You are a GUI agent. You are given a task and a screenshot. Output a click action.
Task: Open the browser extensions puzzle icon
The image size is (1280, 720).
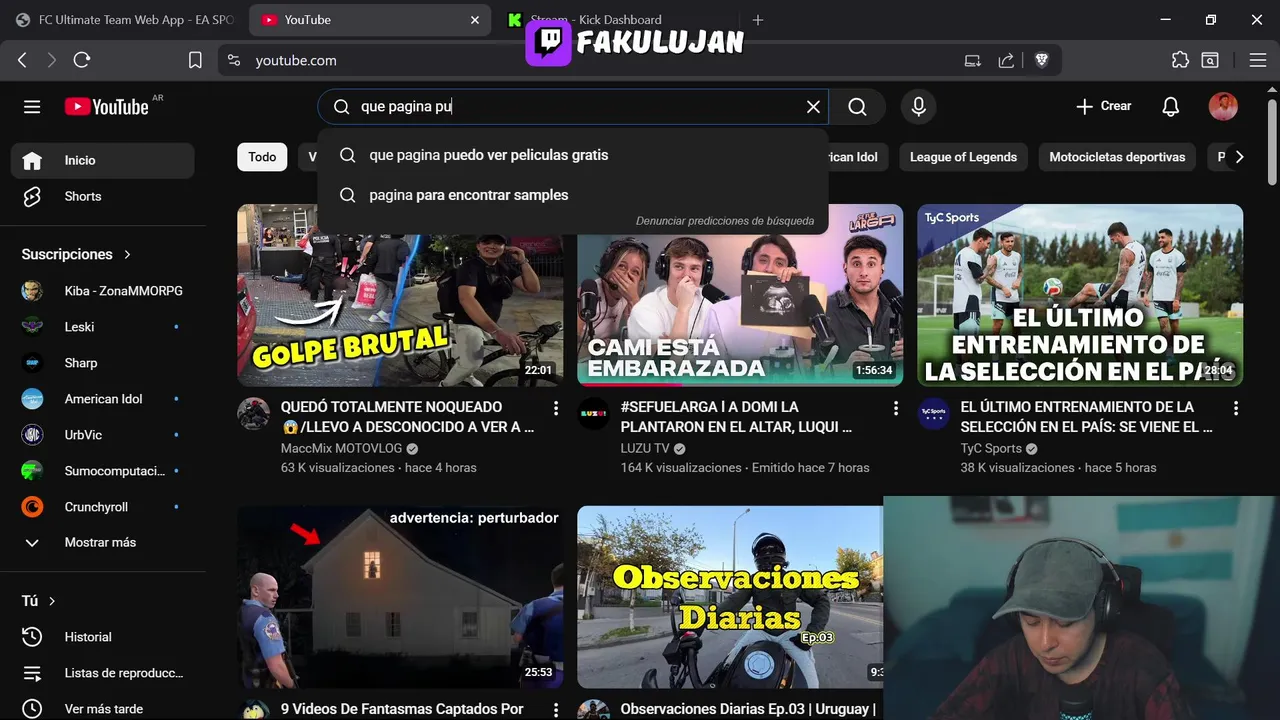pos(1180,60)
